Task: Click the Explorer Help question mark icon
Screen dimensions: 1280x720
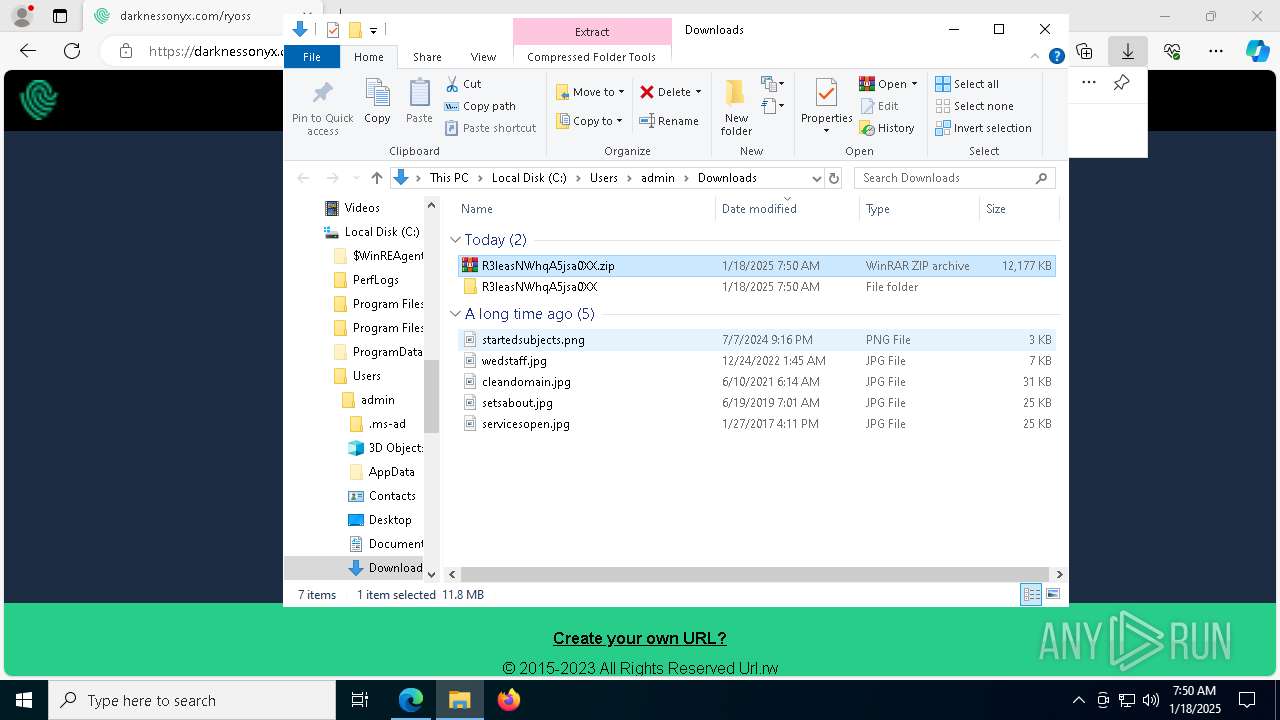Action: click(1056, 57)
